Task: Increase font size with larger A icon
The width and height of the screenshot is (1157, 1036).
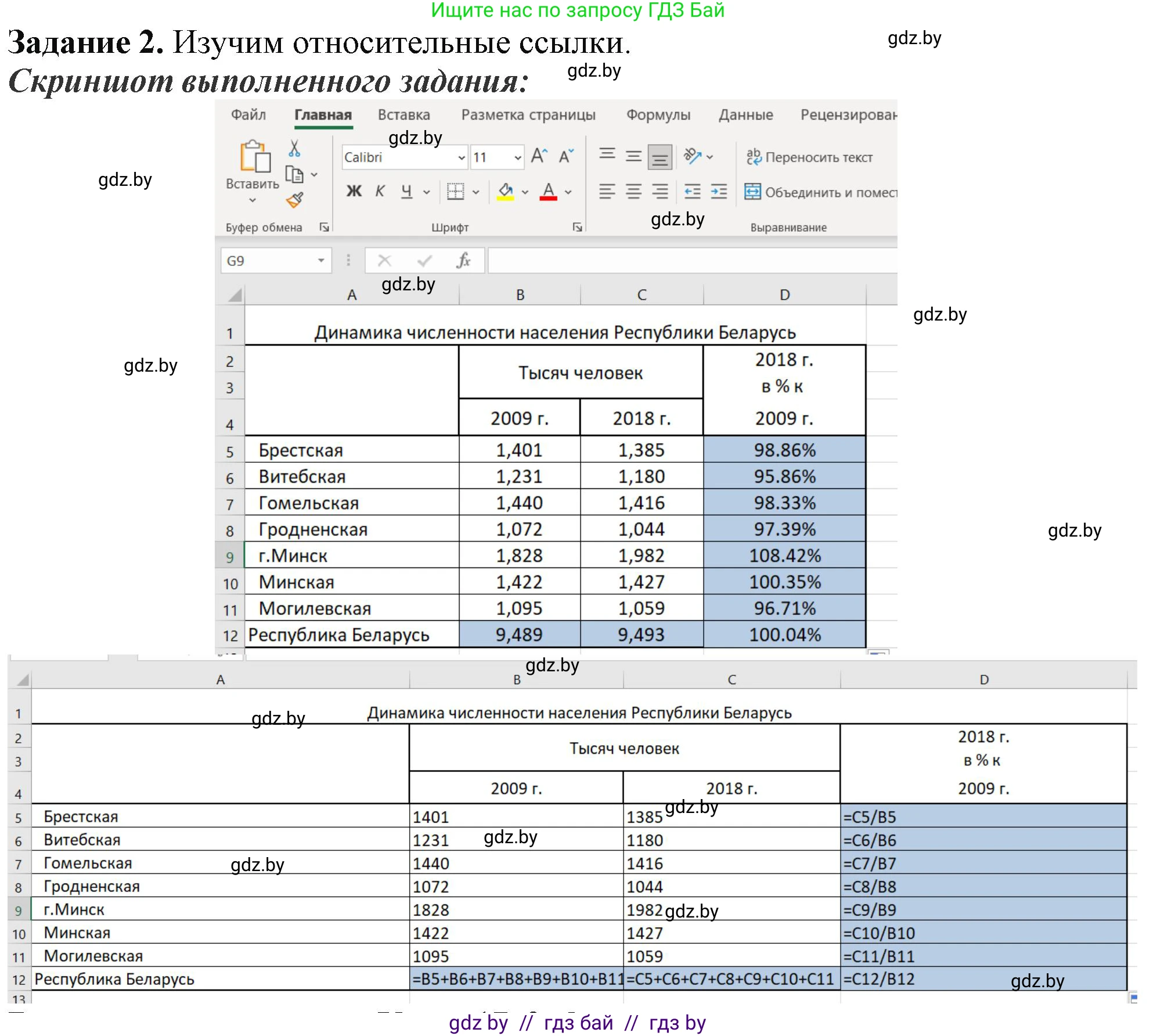Action: click(x=539, y=156)
